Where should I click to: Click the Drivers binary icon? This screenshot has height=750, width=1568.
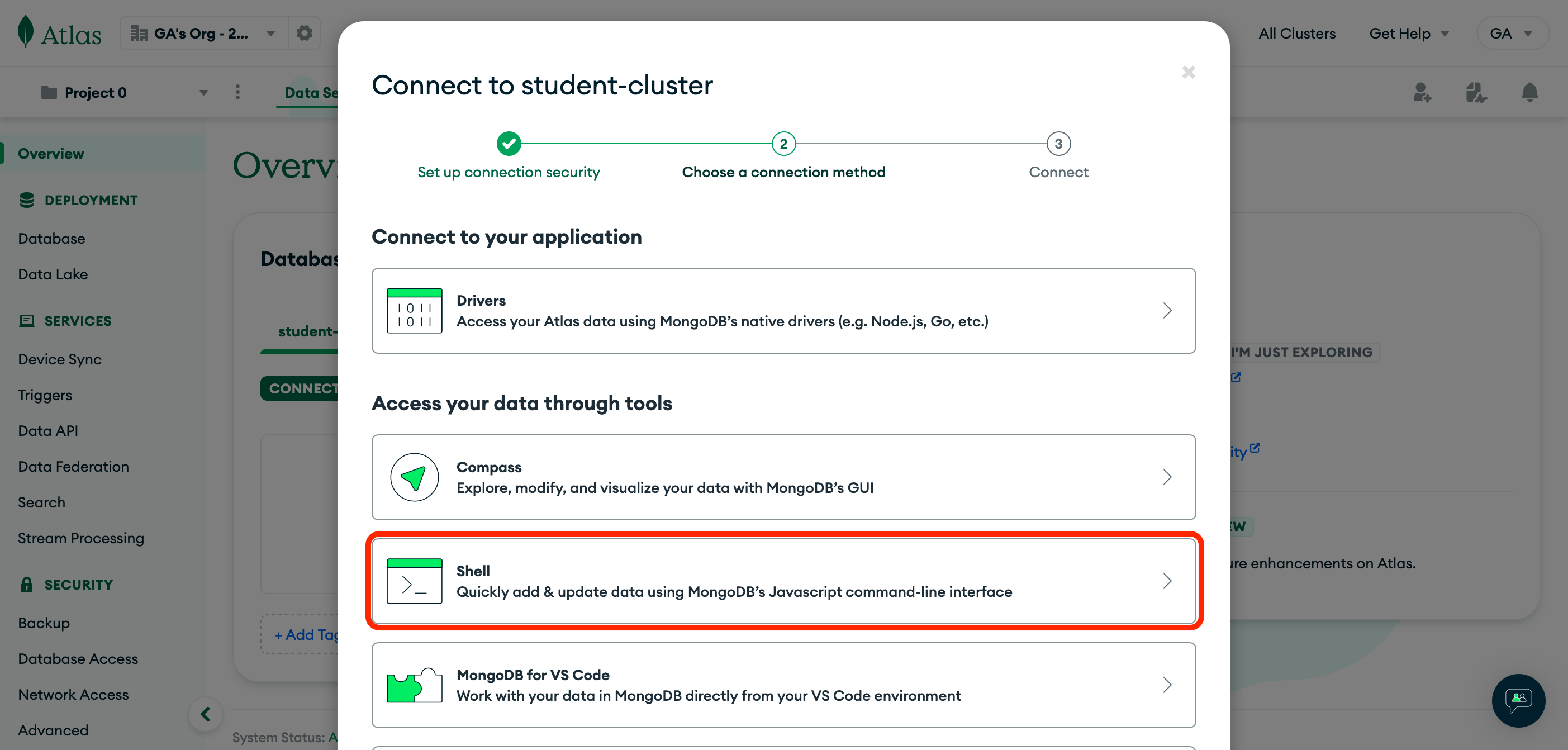414,311
